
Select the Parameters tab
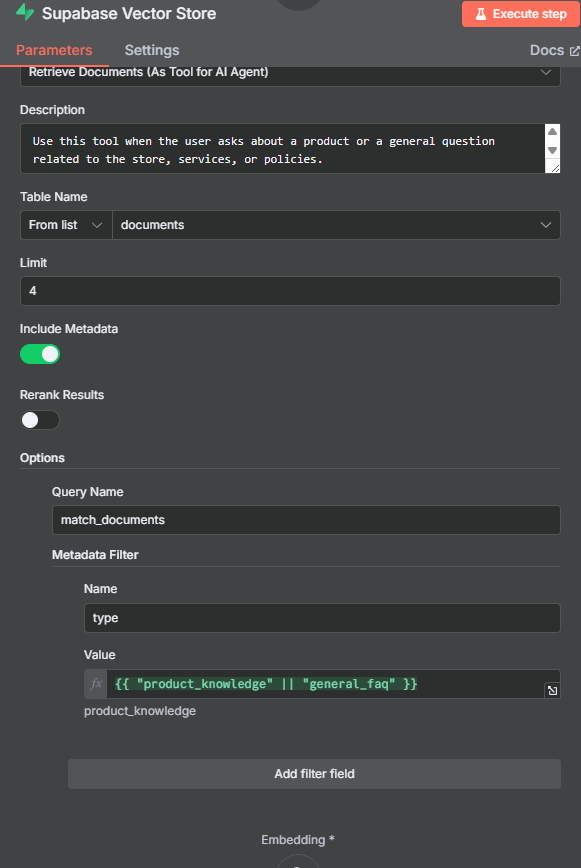pos(54,50)
